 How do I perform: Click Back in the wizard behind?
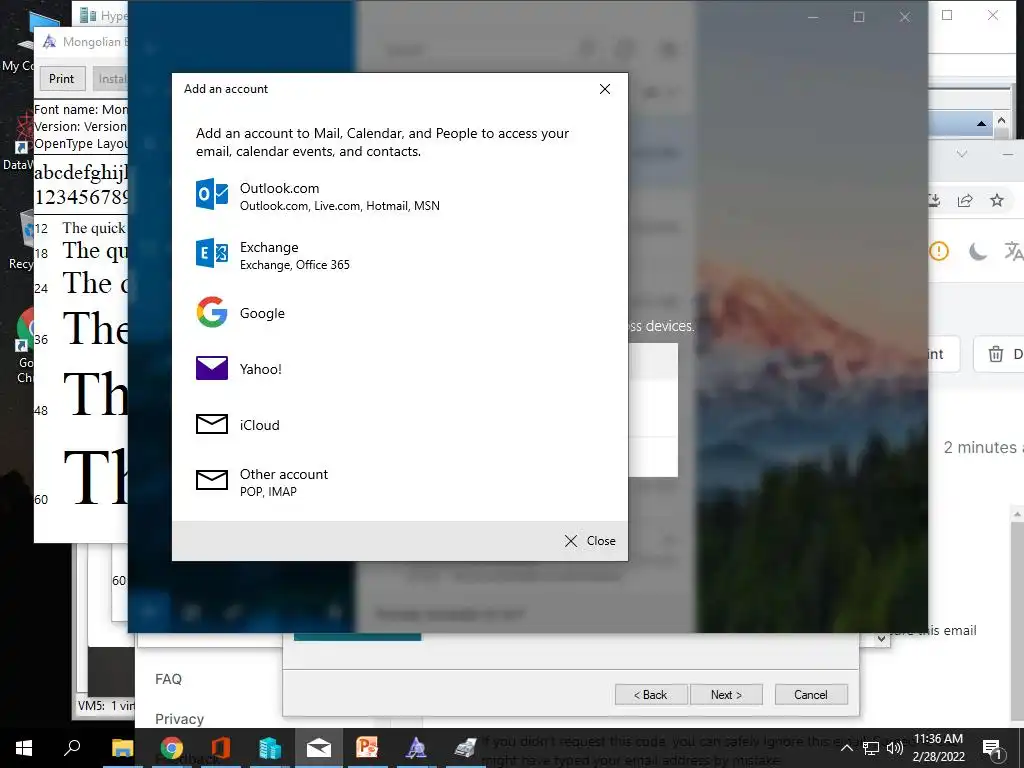[650, 695]
